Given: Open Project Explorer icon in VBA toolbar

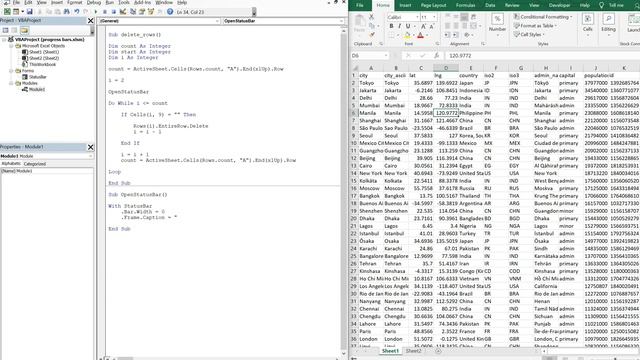Looking at the screenshot, I should [133, 12].
